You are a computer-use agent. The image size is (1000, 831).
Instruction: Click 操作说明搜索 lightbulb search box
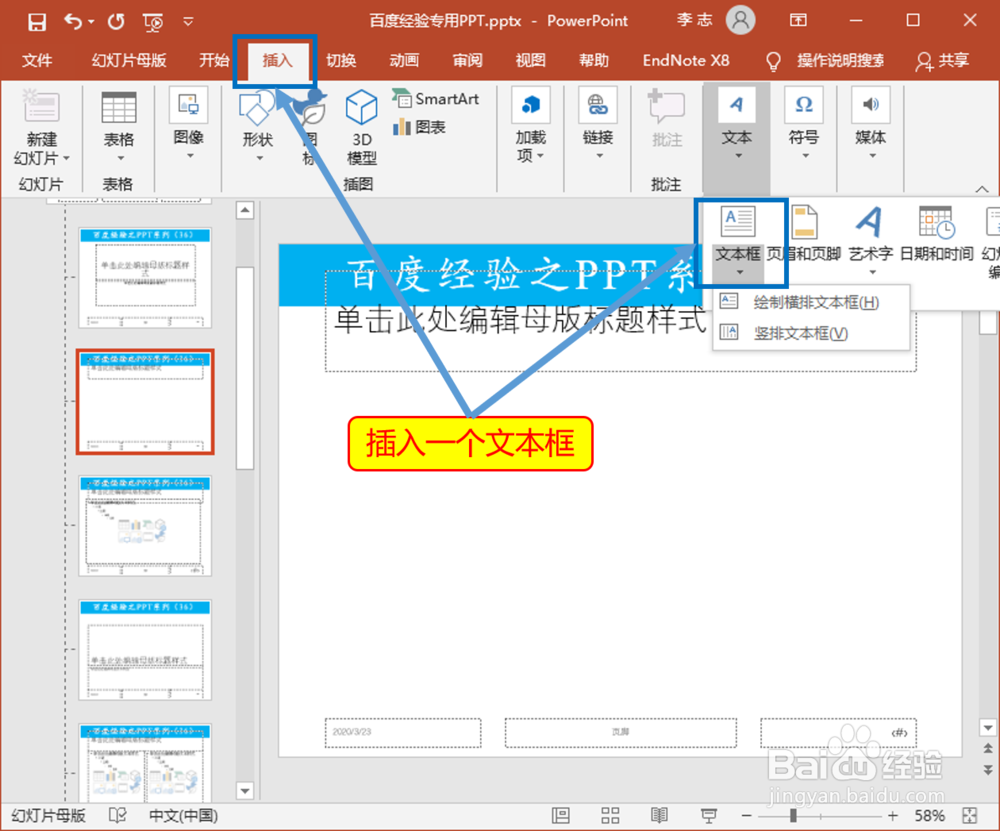pyautogui.click(x=824, y=61)
